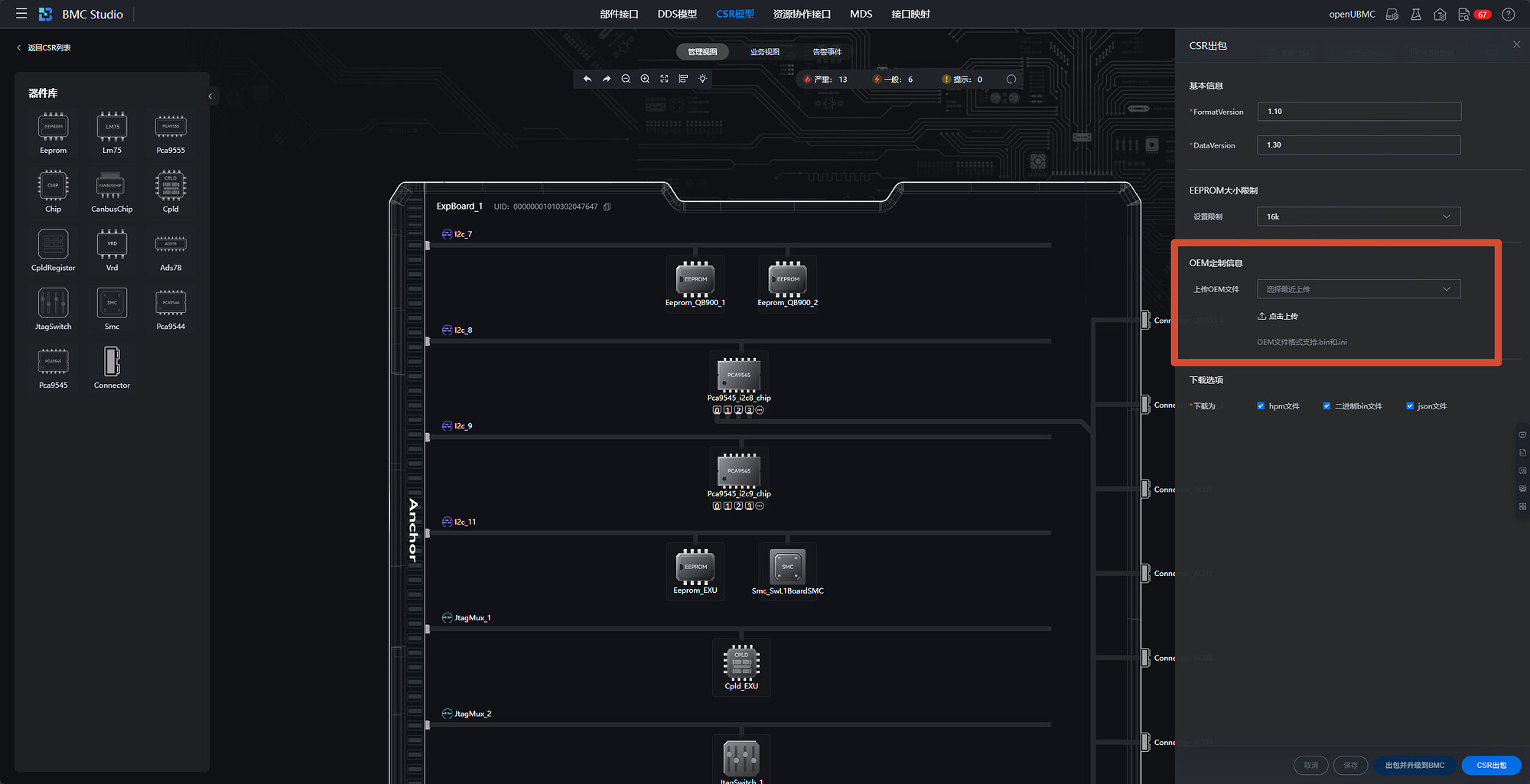Click the DataVersion input field
This screenshot has height=784, width=1530.
pos(1358,145)
